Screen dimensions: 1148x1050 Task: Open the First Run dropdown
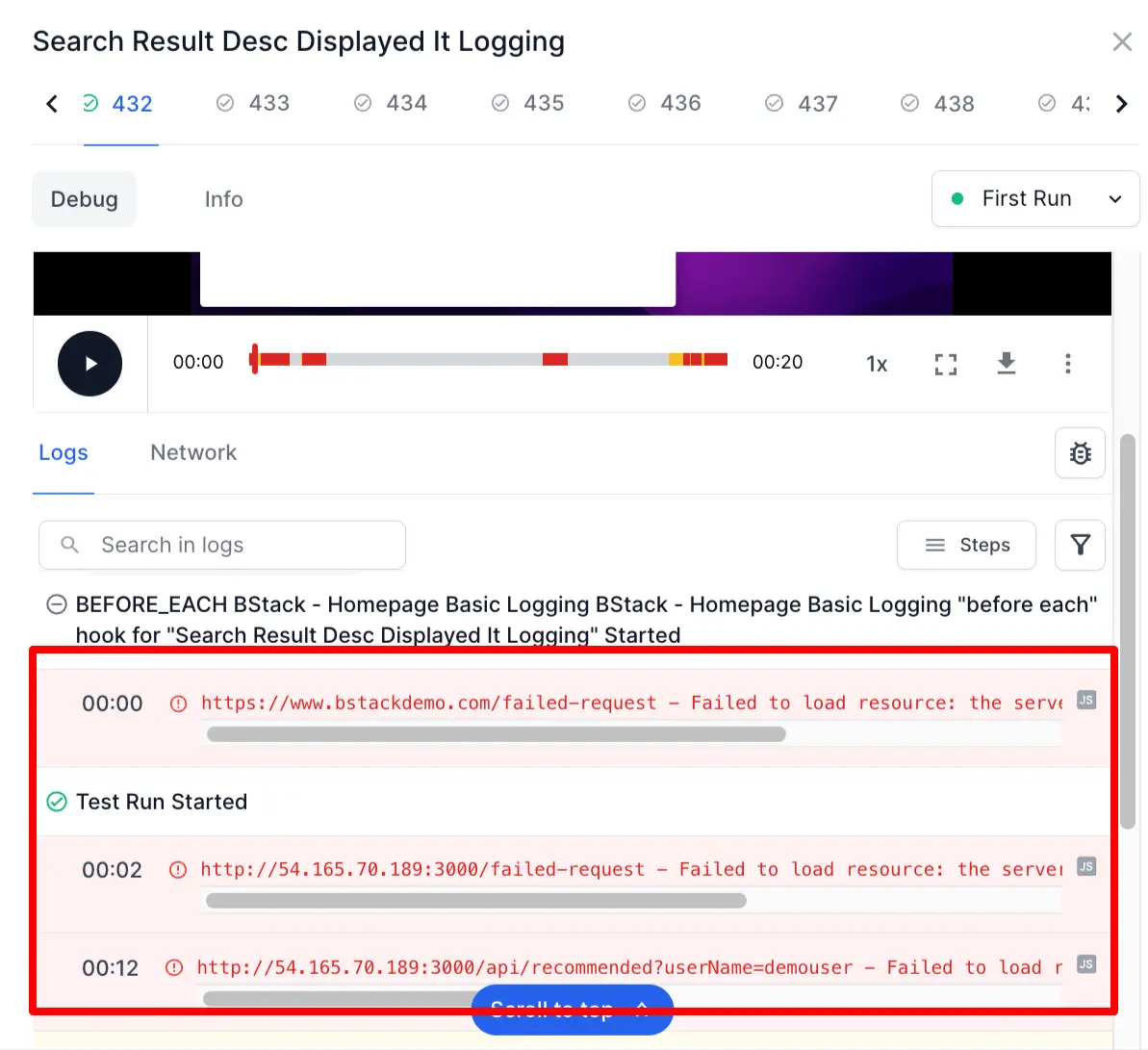coord(1034,199)
